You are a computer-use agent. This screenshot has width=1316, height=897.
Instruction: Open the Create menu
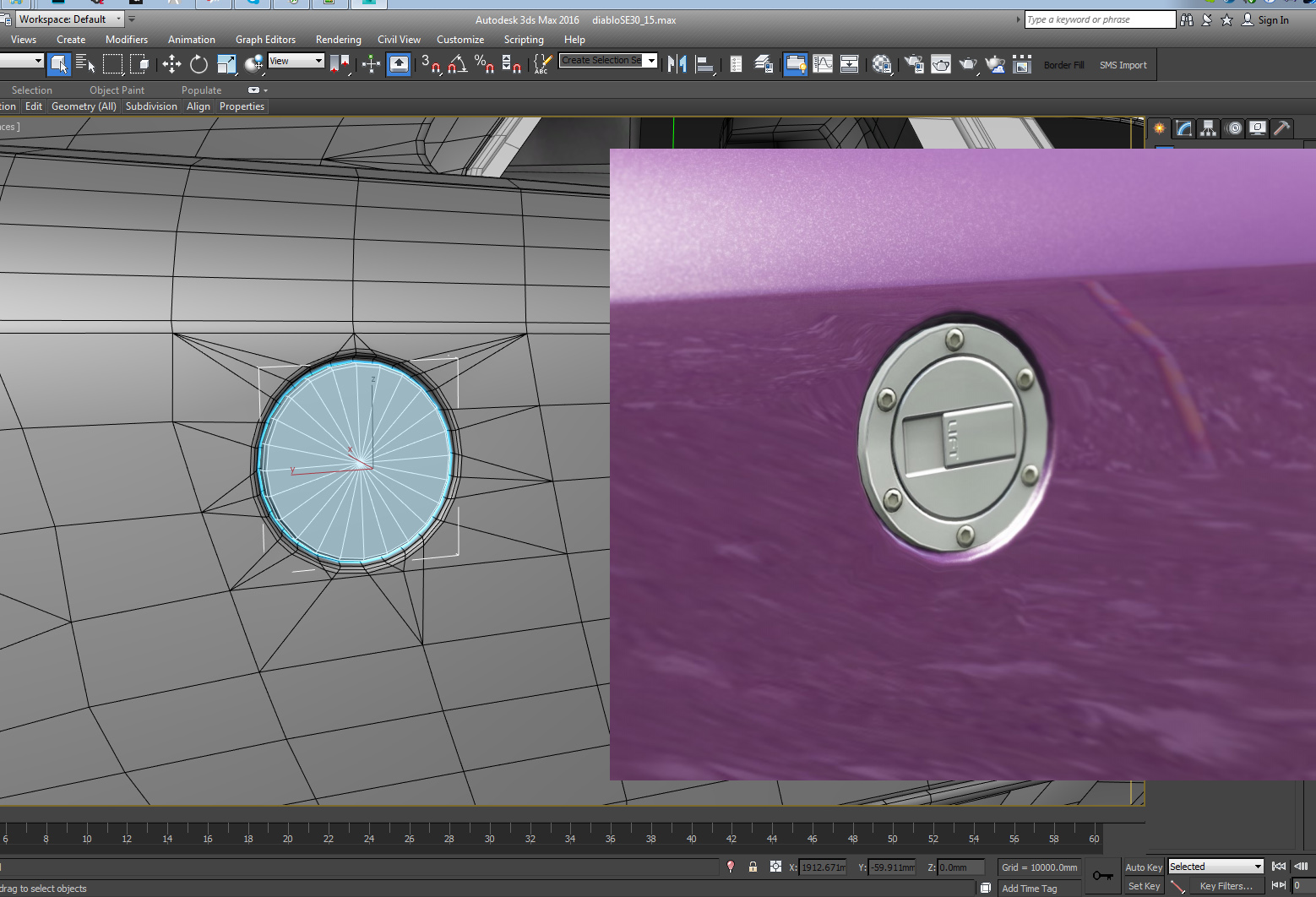pyautogui.click(x=71, y=40)
